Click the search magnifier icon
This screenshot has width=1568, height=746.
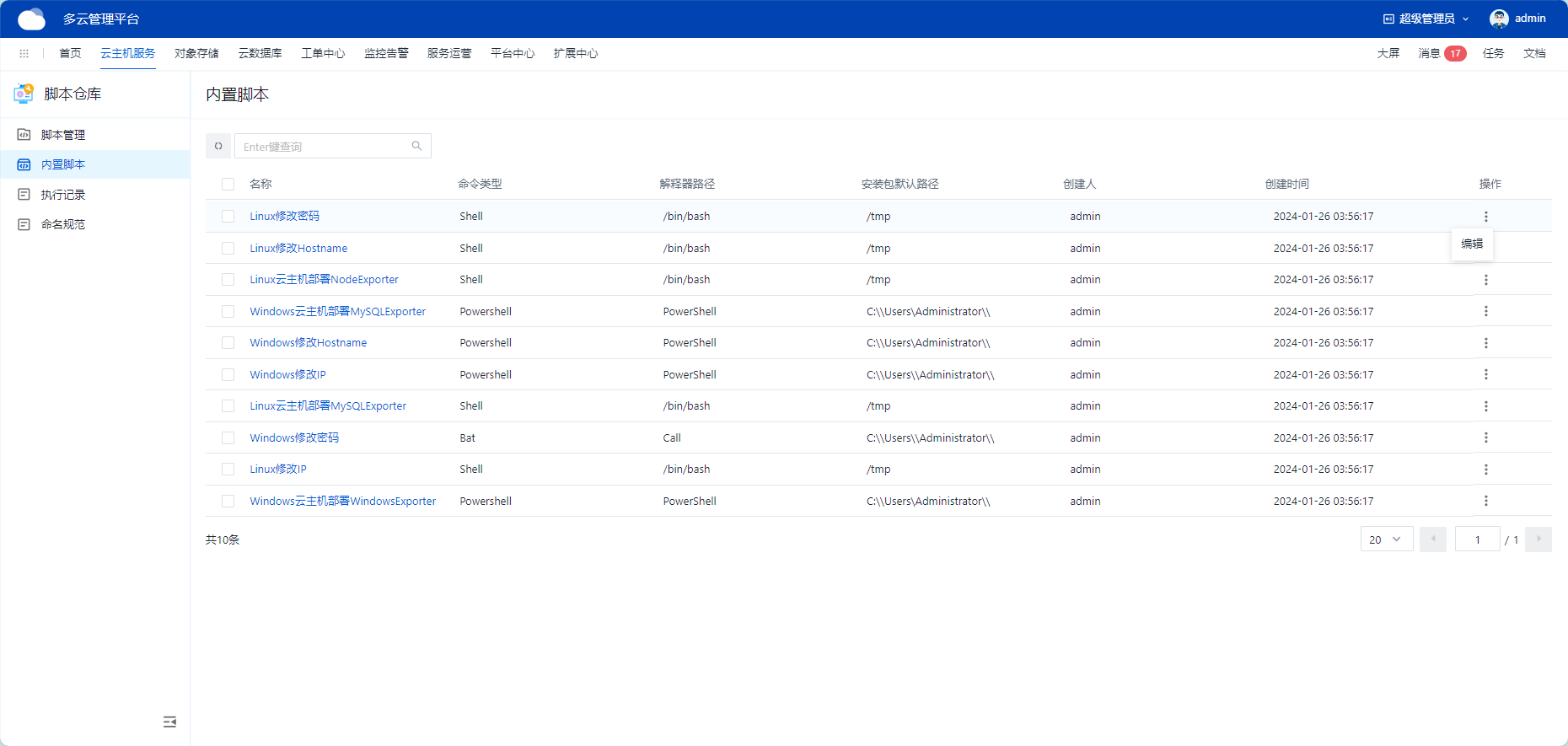coord(416,146)
